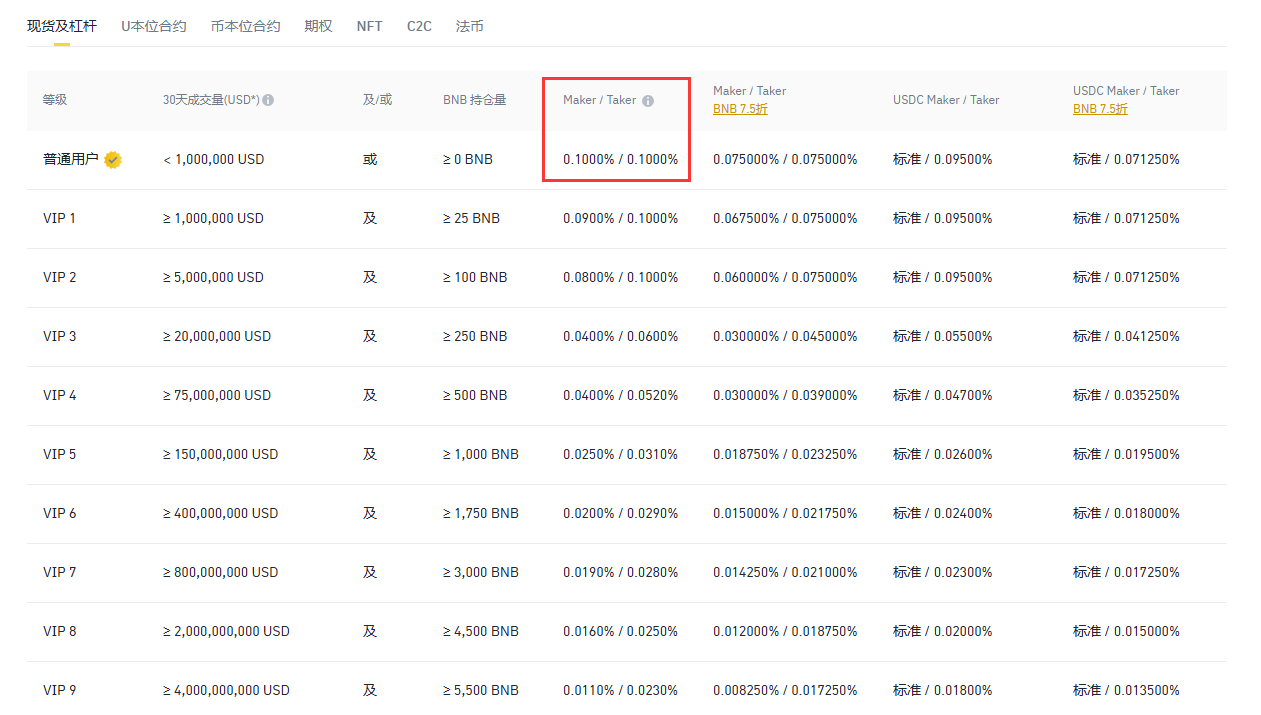The height and width of the screenshot is (715, 1261).
Task: Click the ≥ 5,500 BNB holding cell
Action: click(x=481, y=690)
